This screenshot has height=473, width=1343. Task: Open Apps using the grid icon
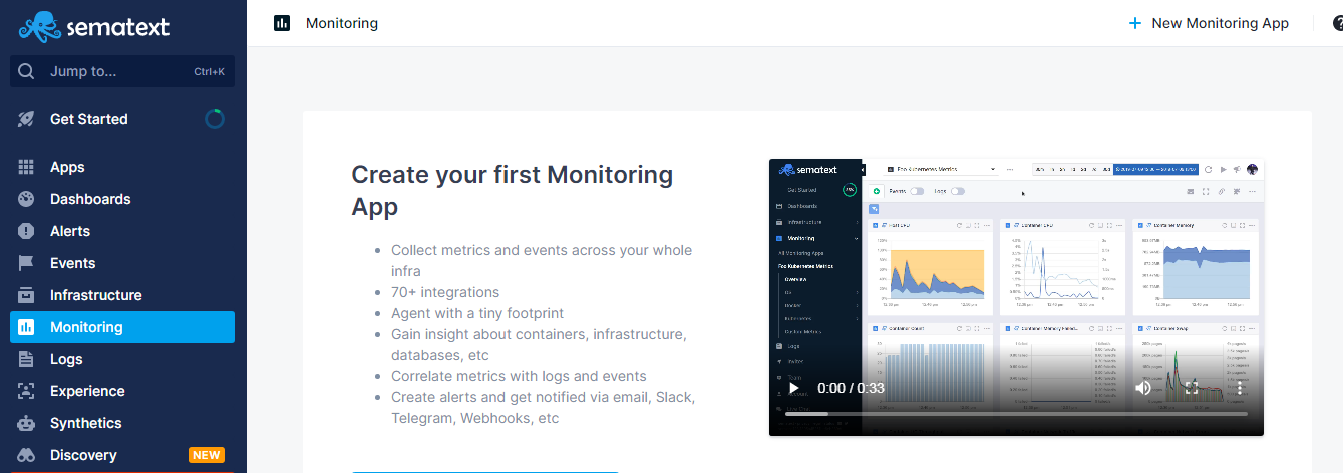(x=27, y=167)
